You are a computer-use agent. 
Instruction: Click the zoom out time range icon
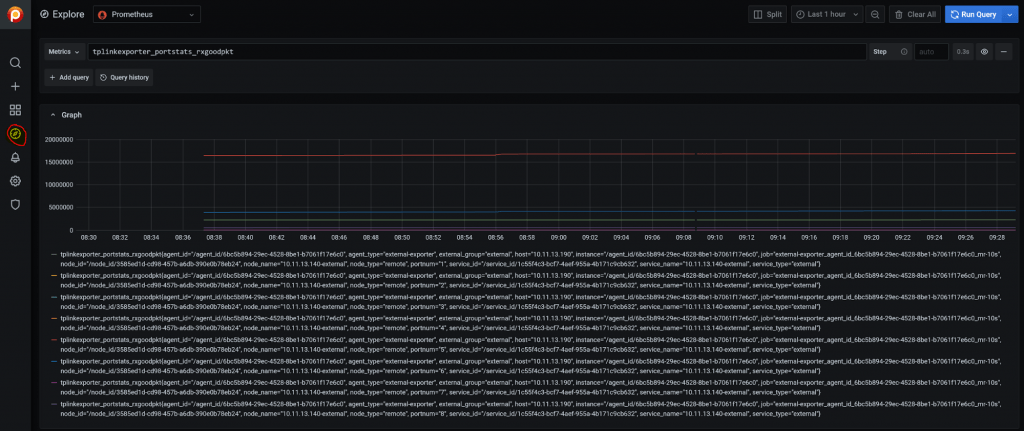(875, 14)
